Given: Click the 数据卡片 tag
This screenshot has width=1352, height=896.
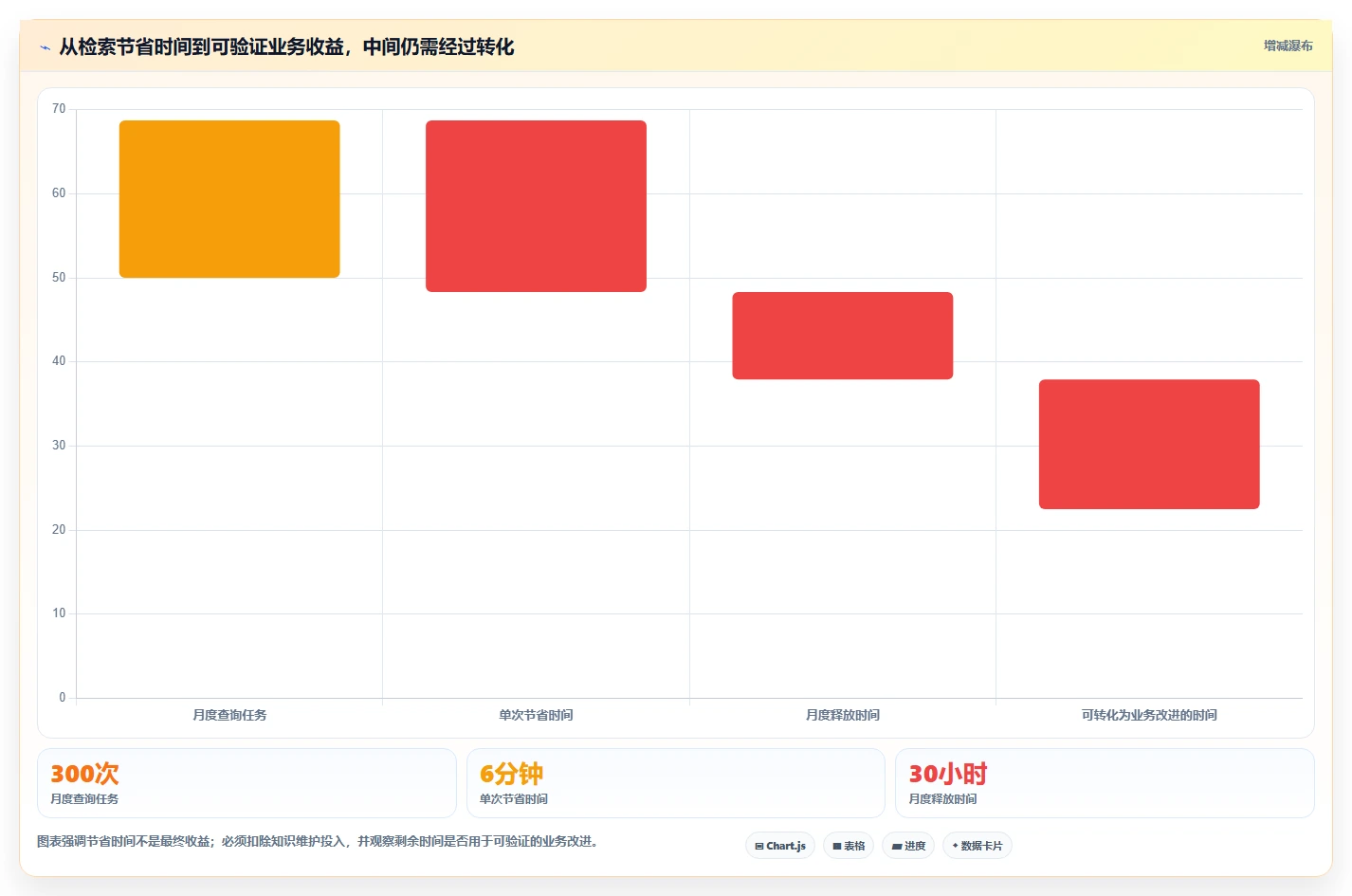Looking at the screenshot, I should coord(977,846).
